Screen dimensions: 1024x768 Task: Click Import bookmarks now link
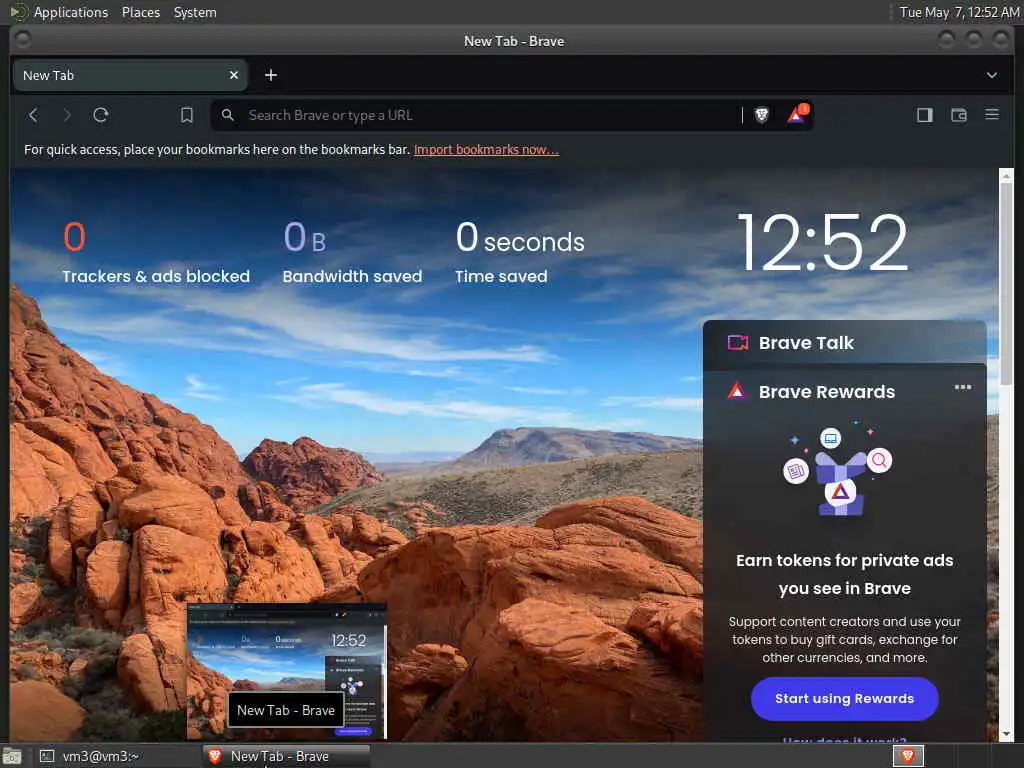487,150
